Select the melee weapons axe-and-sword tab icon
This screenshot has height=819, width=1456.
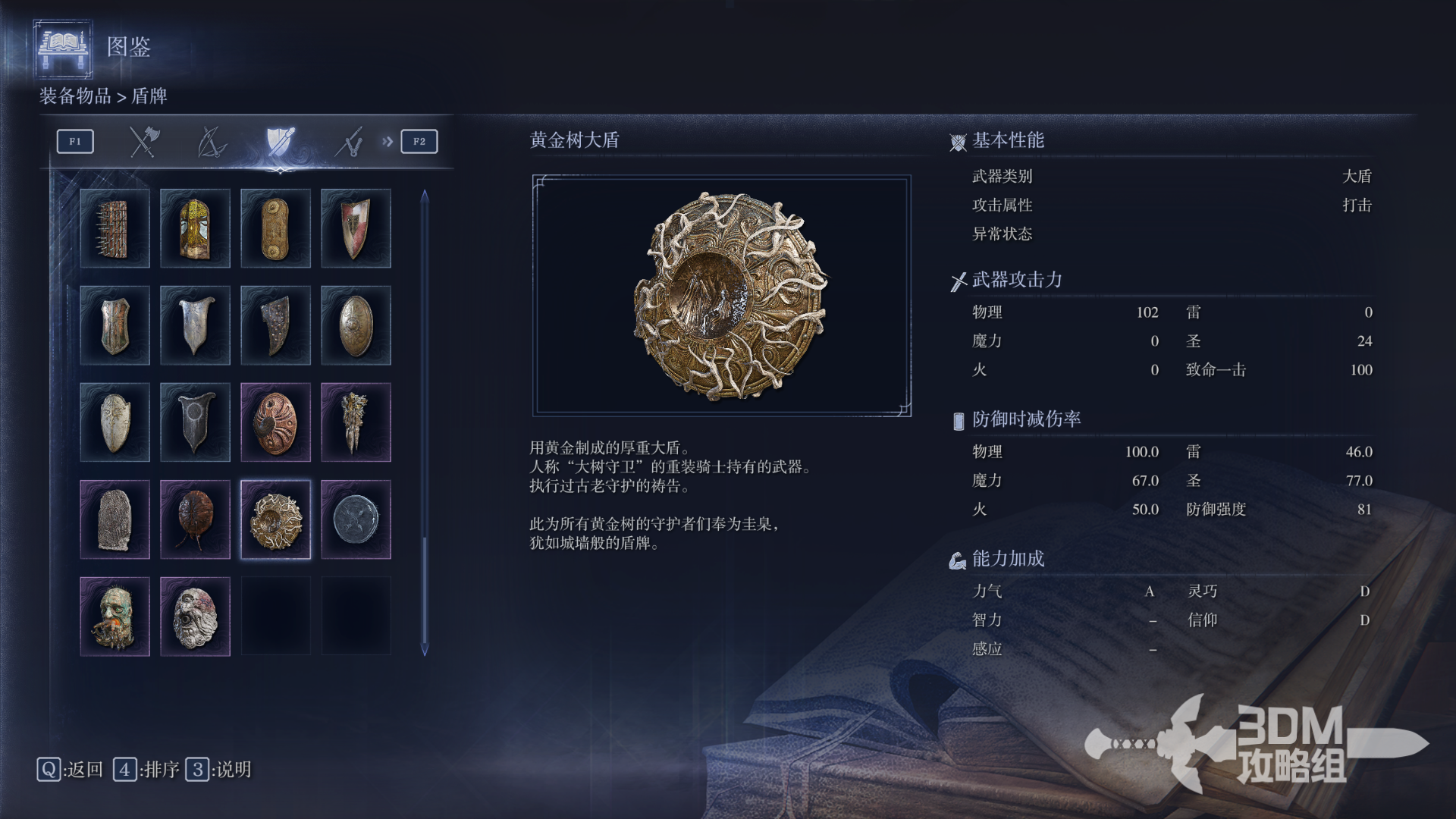(x=143, y=142)
